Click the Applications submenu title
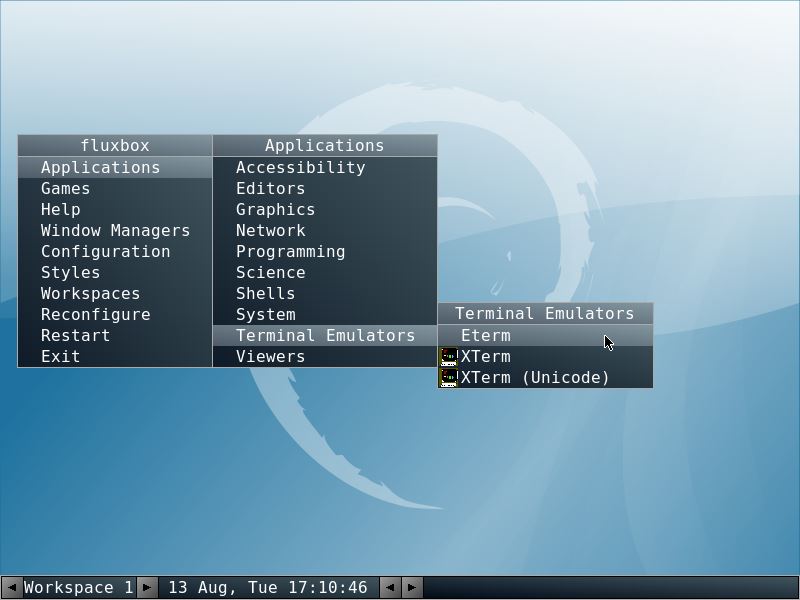Image resolution: width=800 pixels, height=600 pixels. pos(324,145)
